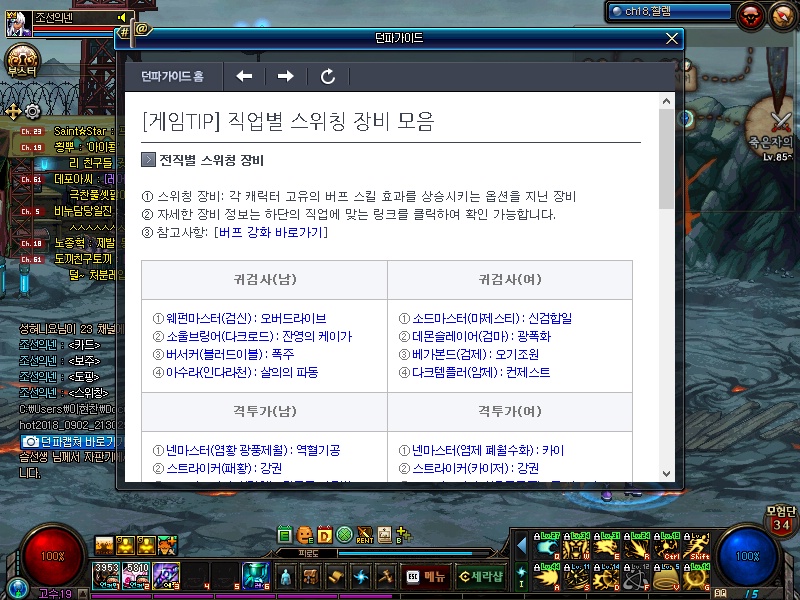
Task: Open the 세라샵 shop button
Action: (x=479, y=576)
